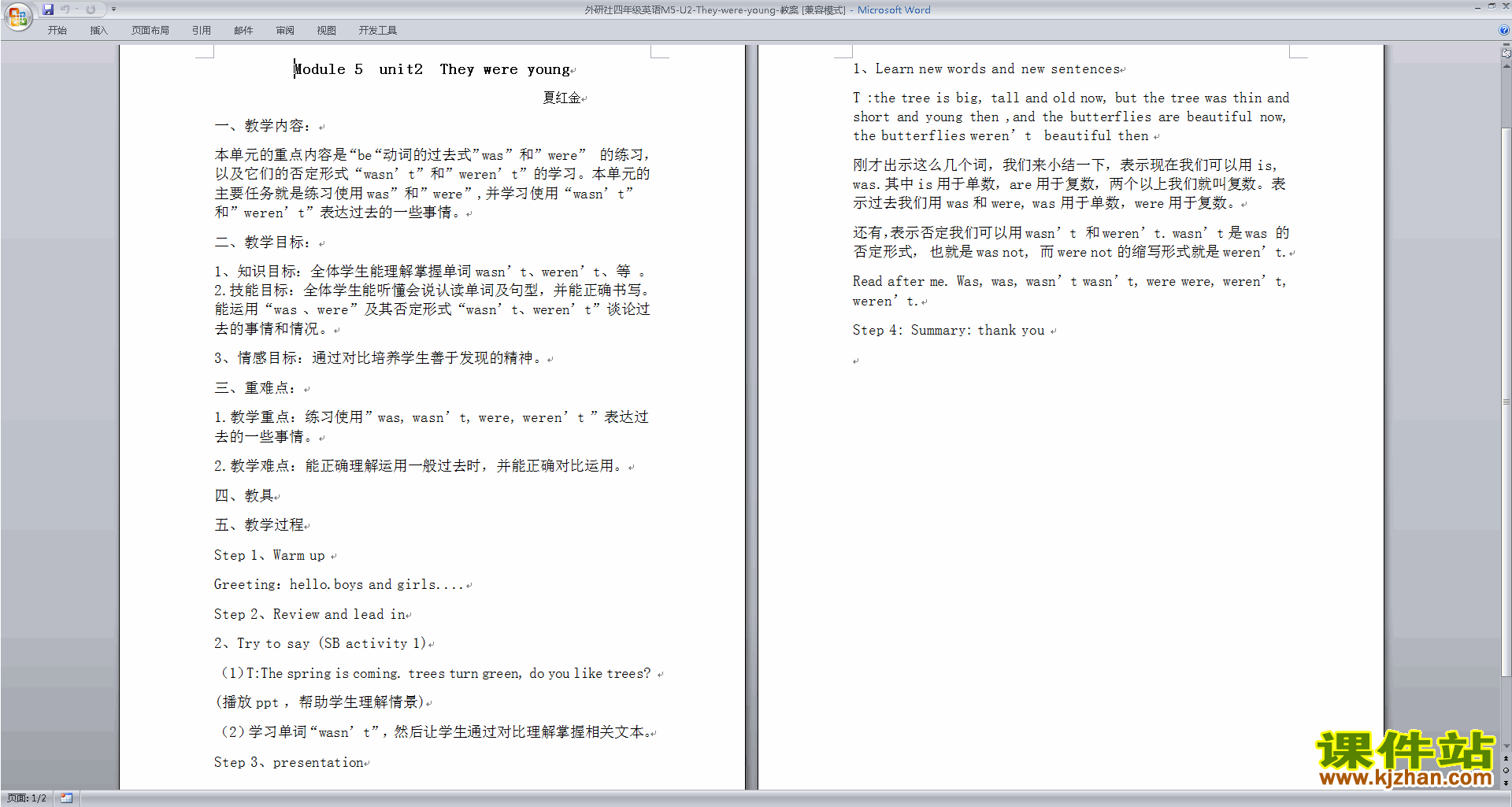
Task: Click the heading 二、教学目标：
Action: (x=262, y=242)
